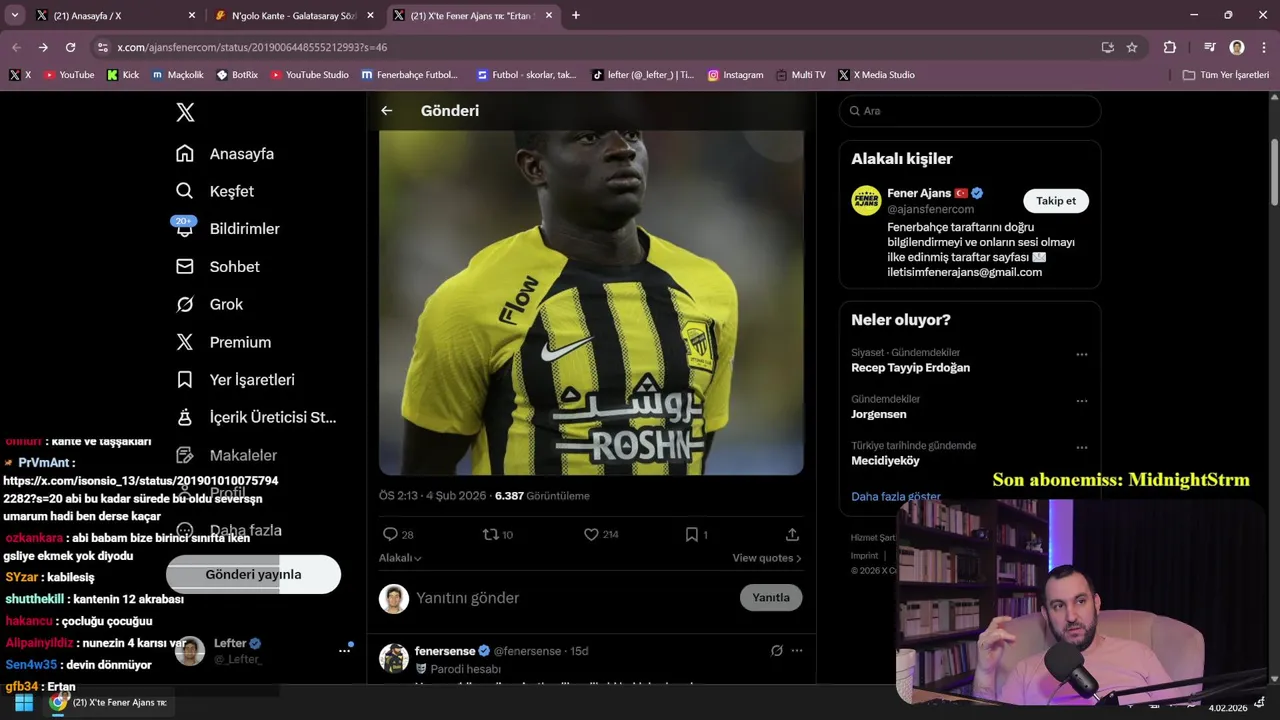Follow Fener Ajans with Takip et

click(x=1056, y=201)
